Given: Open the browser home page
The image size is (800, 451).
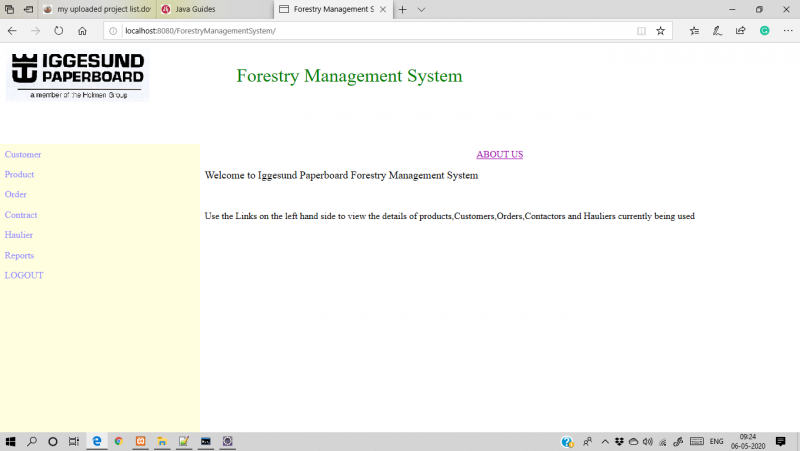Looking at the screenshot, I should (82, 31).
